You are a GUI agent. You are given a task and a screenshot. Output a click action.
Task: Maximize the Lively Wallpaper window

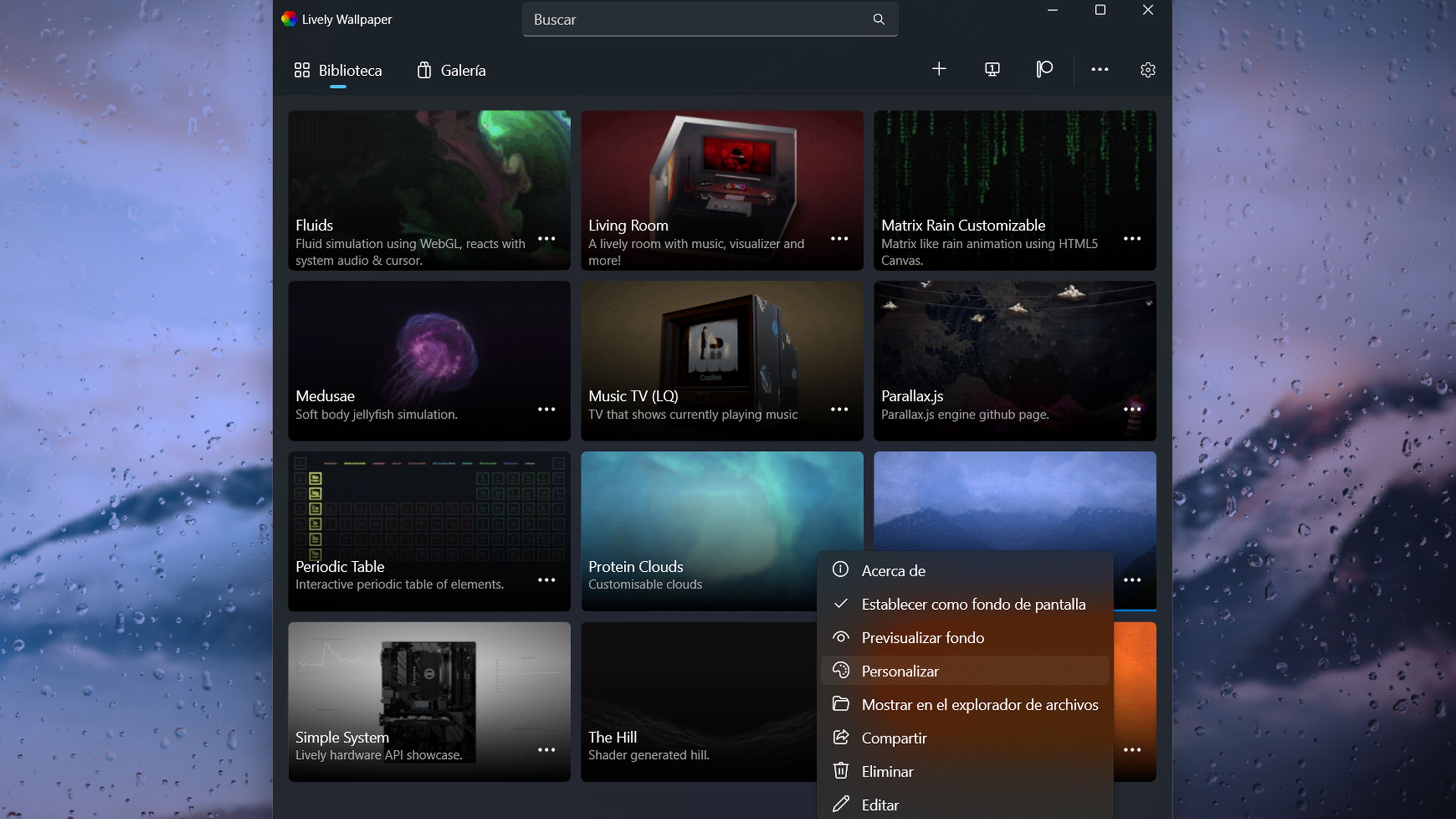[1100, 10]
